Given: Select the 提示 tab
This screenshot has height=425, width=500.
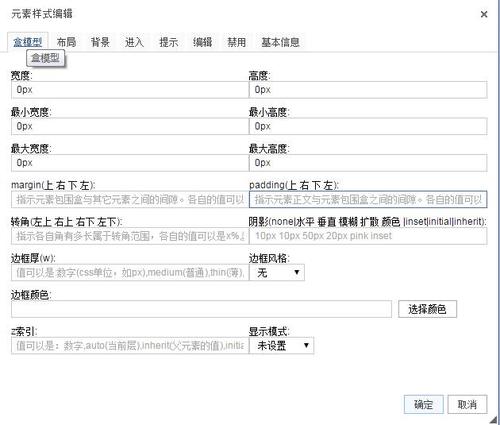Looking at the screenshot, I should (x=168, y=42).
